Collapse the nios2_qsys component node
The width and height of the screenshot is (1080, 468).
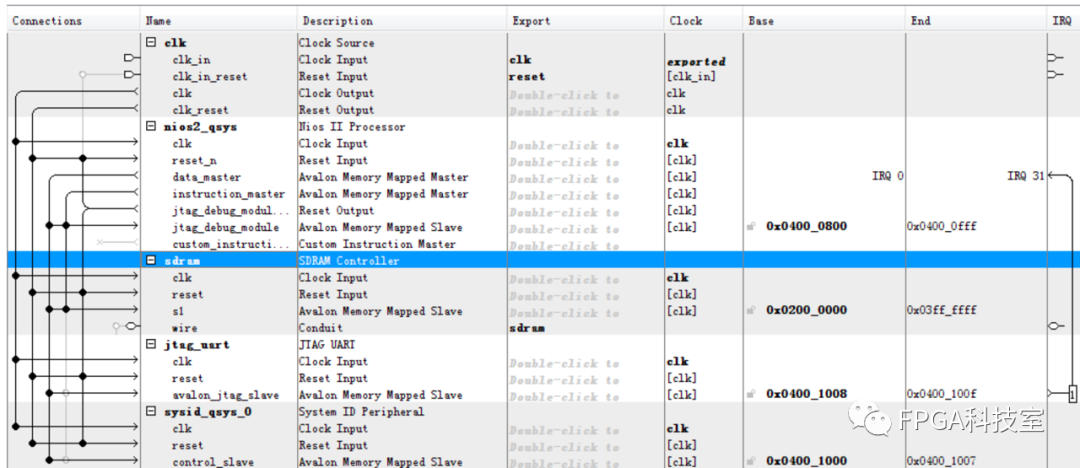[x=152, y=127]
